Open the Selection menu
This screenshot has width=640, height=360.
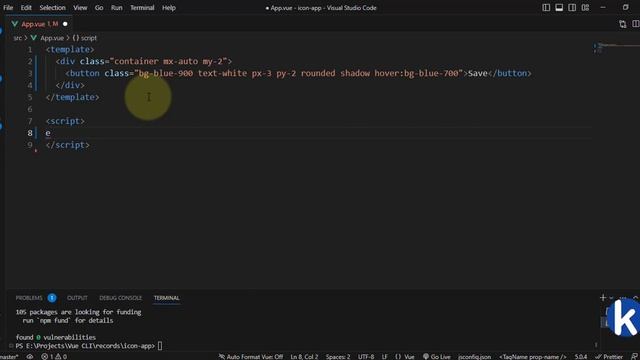click(52, 8)
